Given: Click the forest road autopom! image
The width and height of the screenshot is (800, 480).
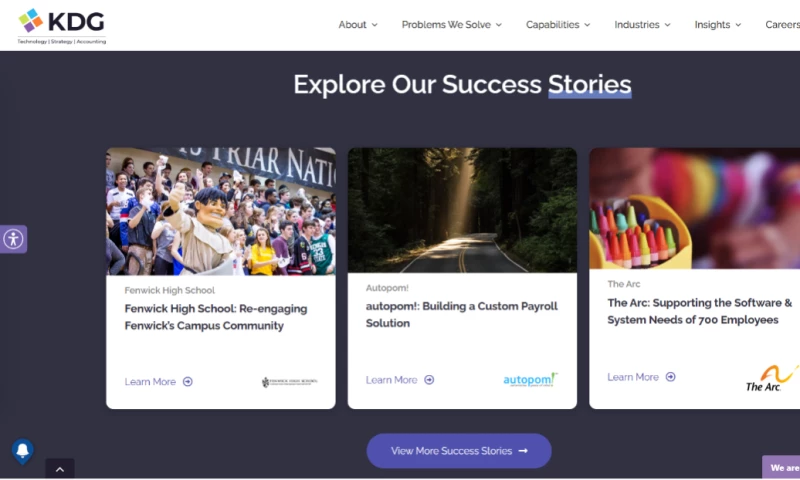Looking at the screenshot, I should pos(462,210).
